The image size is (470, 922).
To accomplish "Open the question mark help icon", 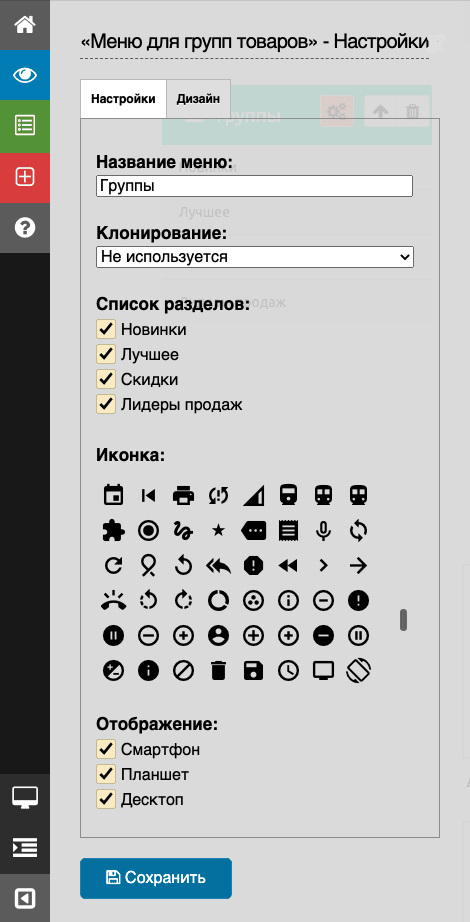I will [25, 228].
